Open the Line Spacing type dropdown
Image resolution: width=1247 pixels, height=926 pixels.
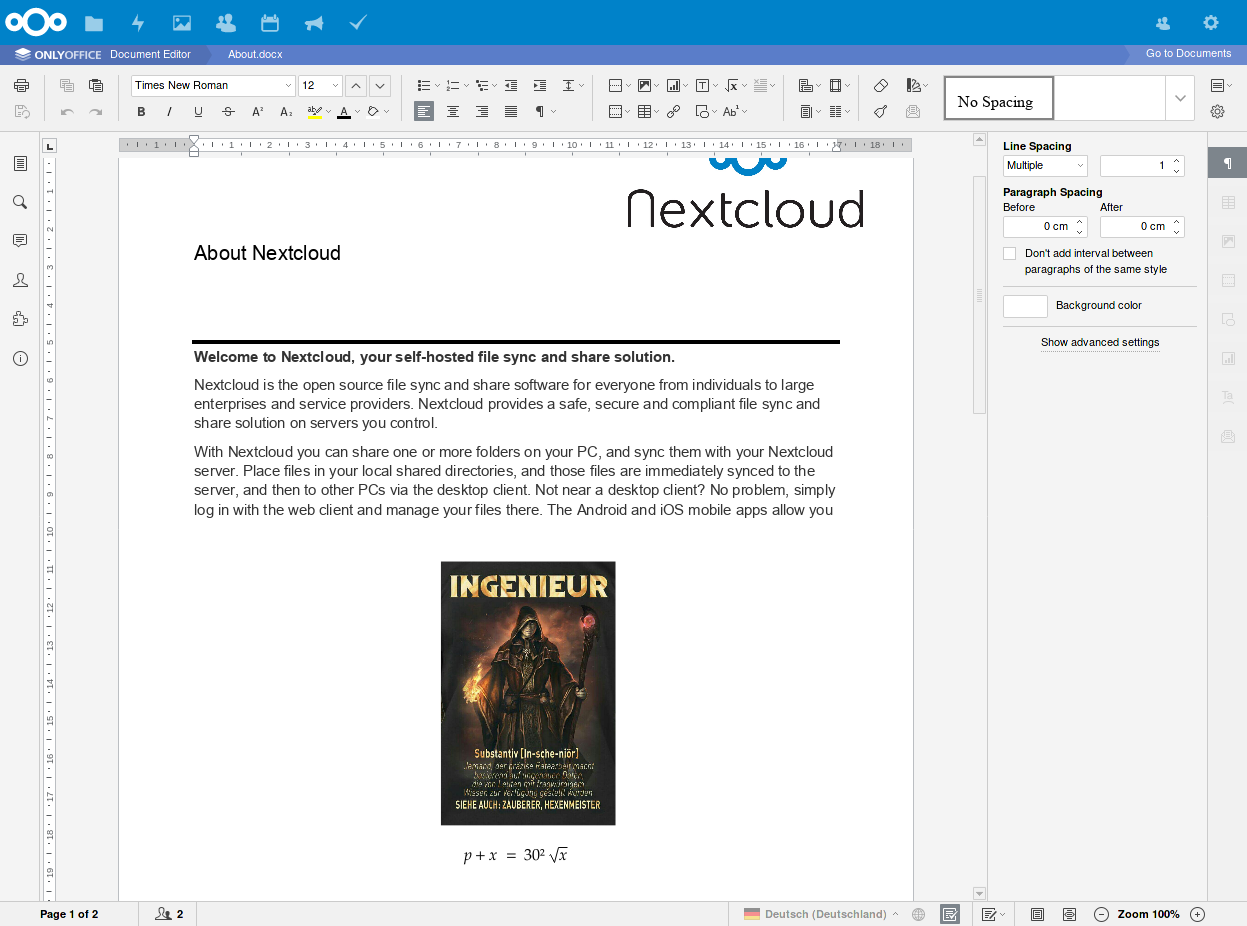1045,166
